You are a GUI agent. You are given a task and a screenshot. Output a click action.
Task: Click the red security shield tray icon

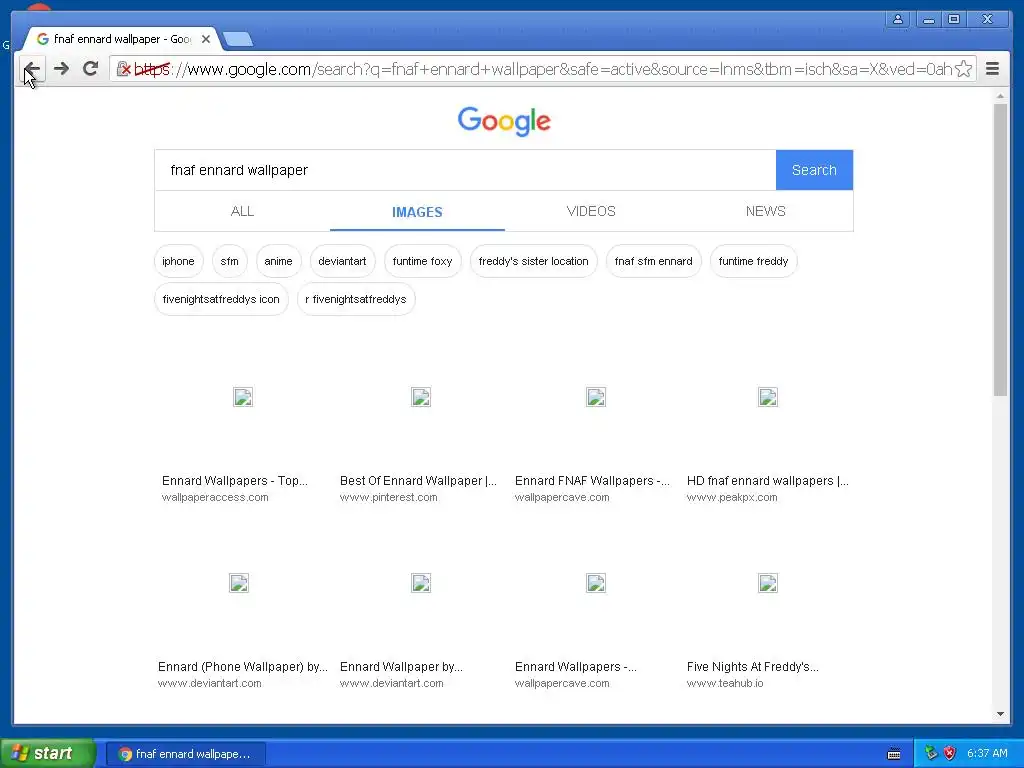click(x=950, y=754)
